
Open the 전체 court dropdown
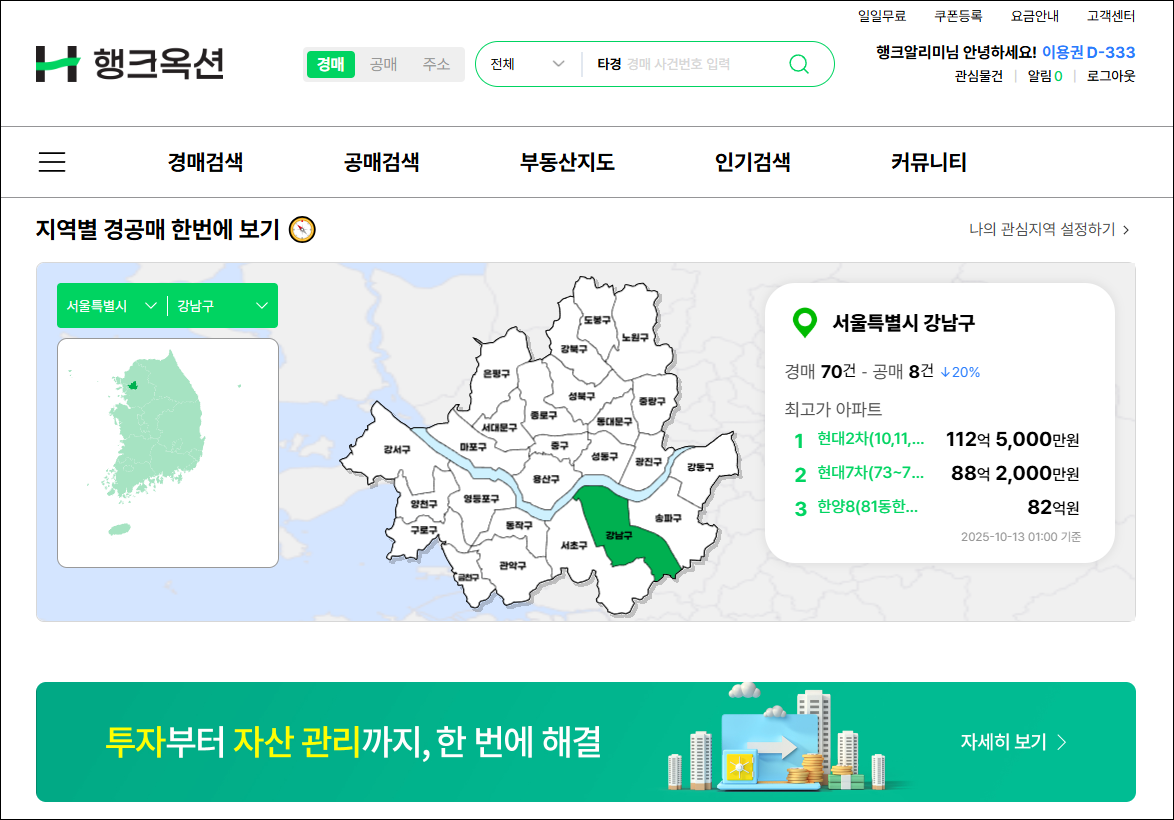click(x=527, y=64)
